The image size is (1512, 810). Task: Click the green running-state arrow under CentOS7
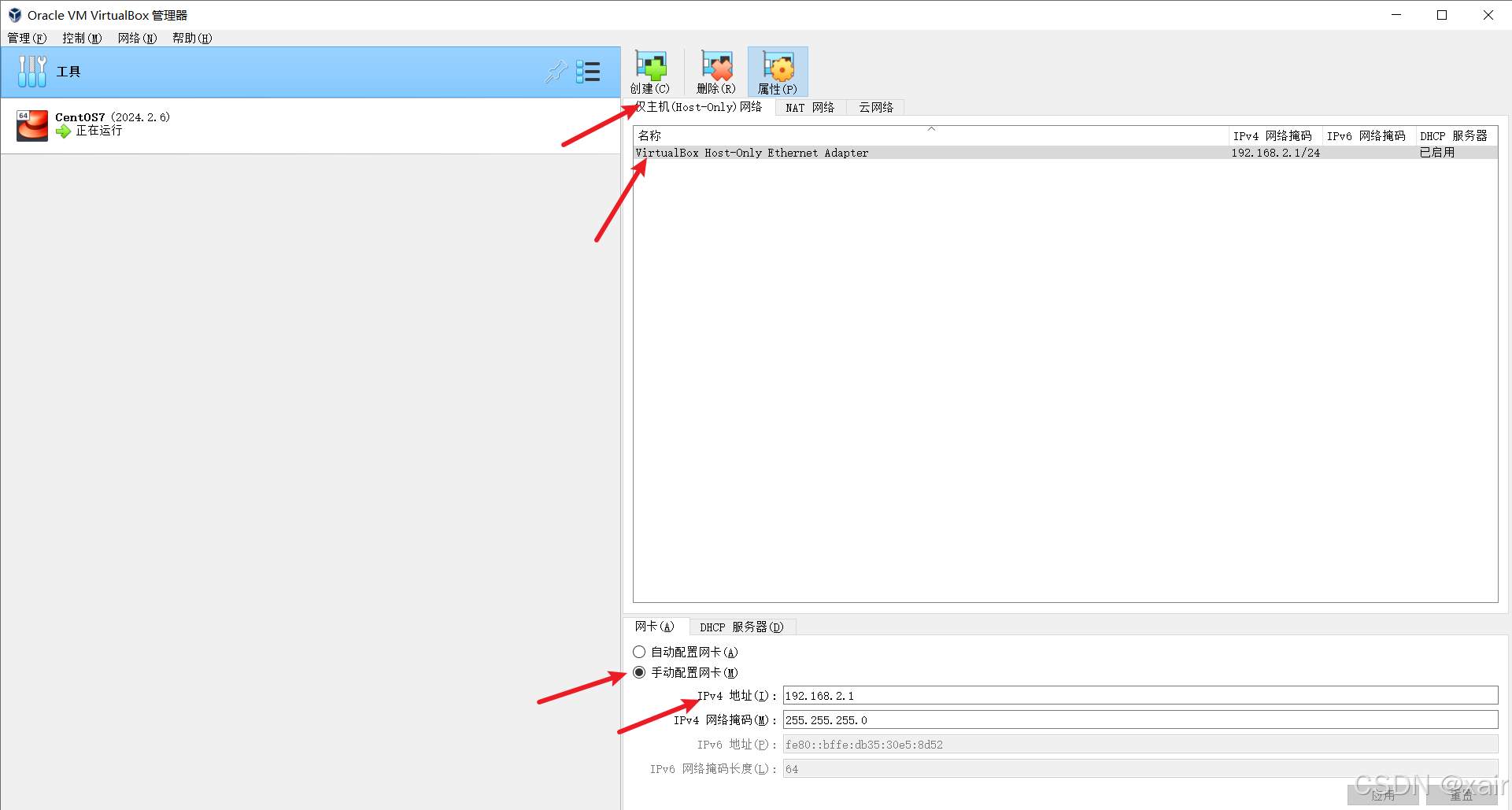click(x=63, y=131)
